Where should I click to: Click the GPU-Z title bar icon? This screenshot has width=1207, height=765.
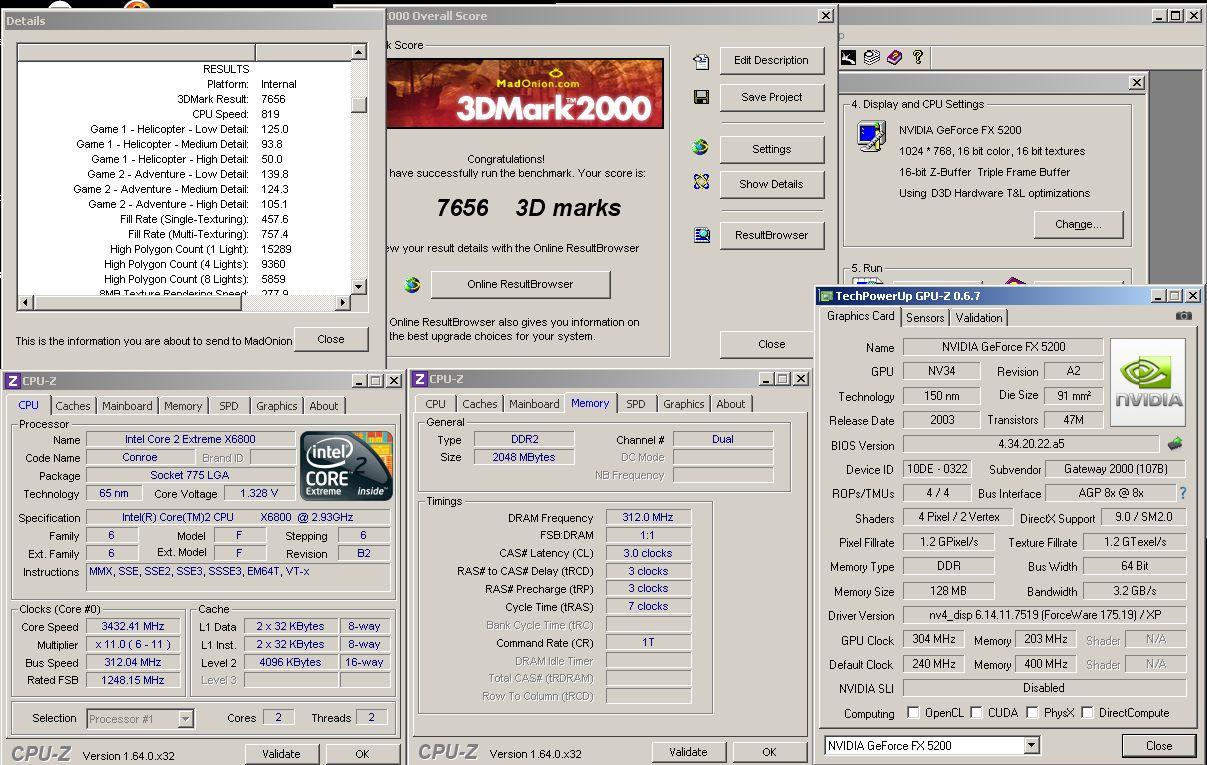[826, 296]
